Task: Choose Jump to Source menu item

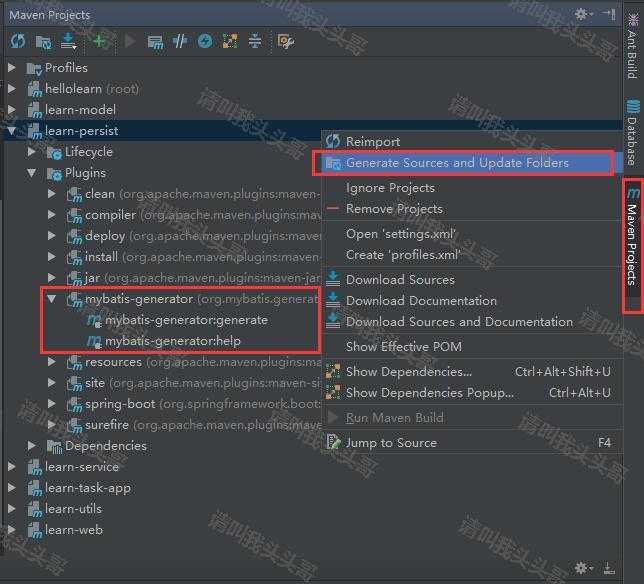Action: (x=472, y=443)
